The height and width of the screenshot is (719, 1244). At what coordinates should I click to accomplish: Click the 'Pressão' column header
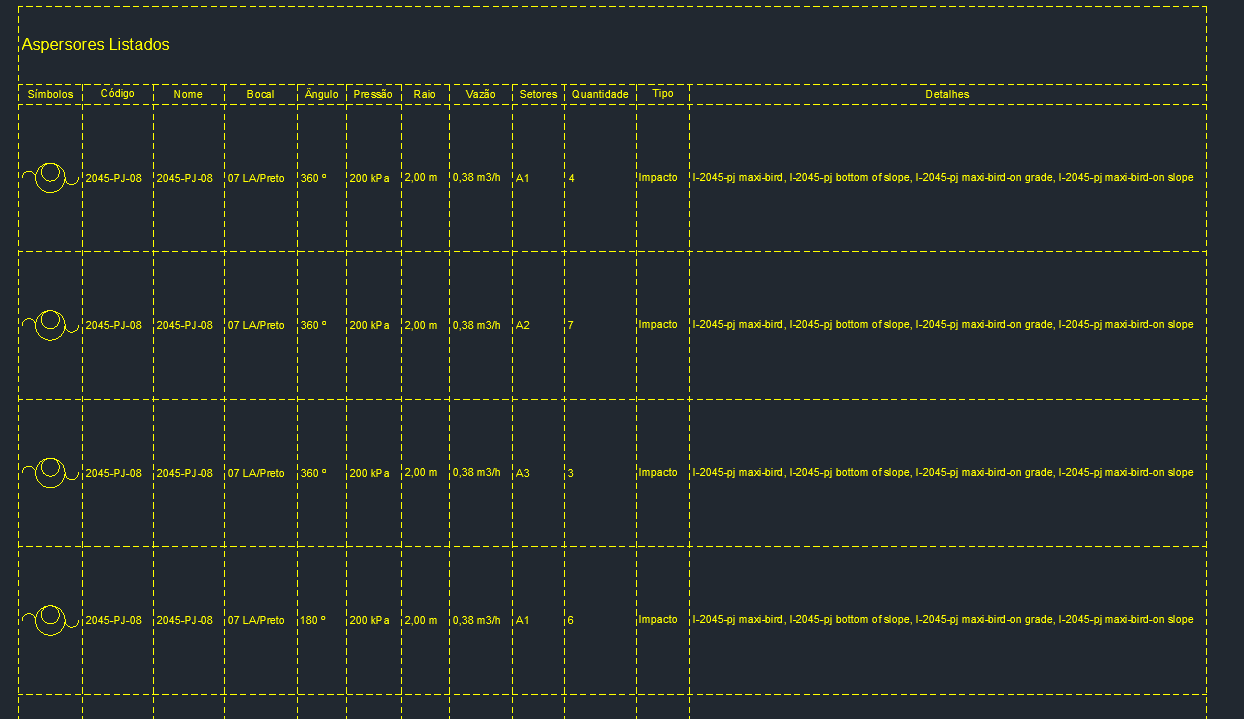[x=373, y=94]
